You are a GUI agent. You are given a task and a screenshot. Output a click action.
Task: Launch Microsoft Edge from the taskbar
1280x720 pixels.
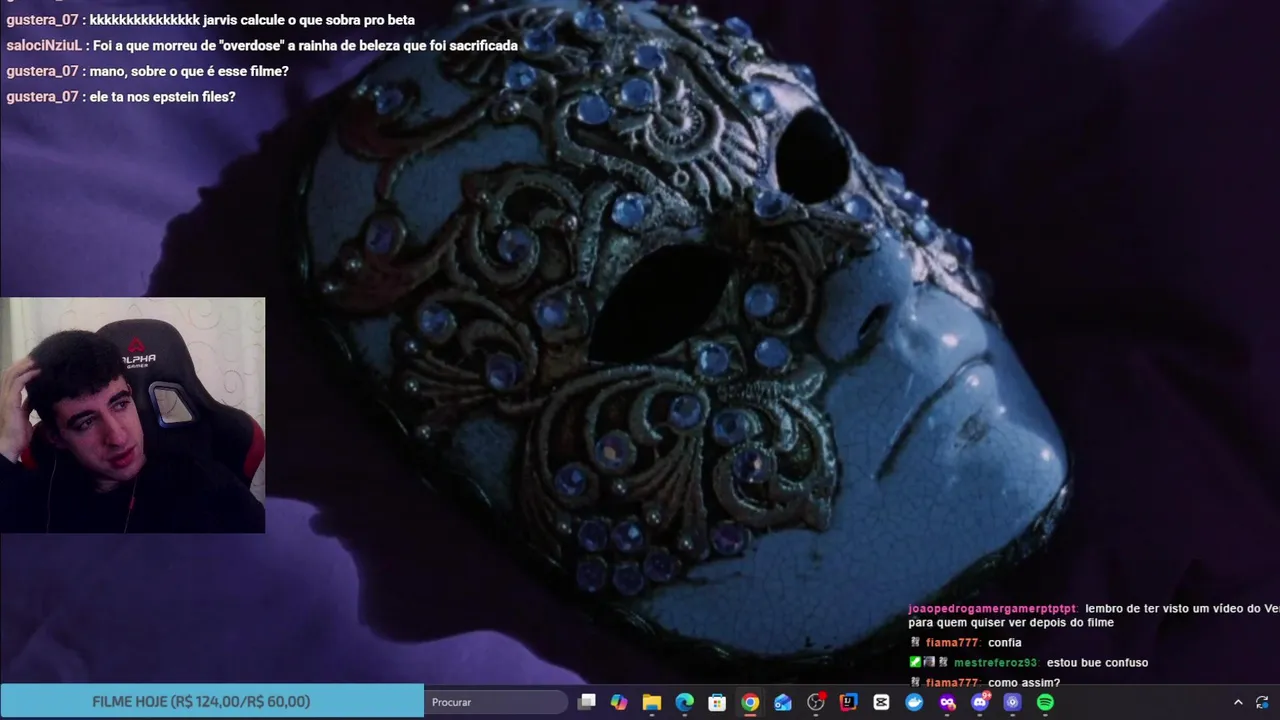(684, 702)
